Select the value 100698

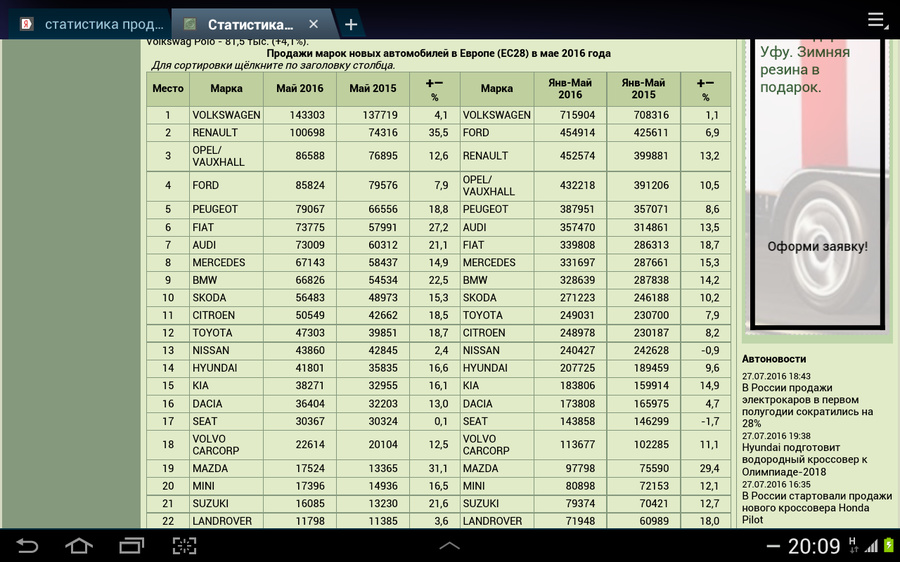click(307, 133)
